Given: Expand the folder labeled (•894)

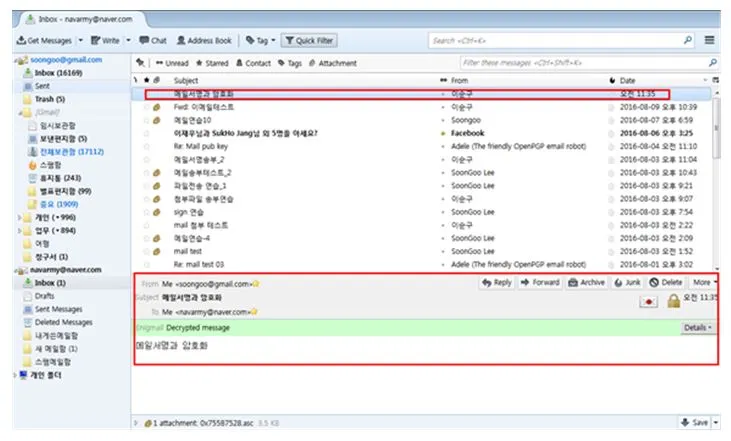Looking at the screenshot, I should pos(20,230).
